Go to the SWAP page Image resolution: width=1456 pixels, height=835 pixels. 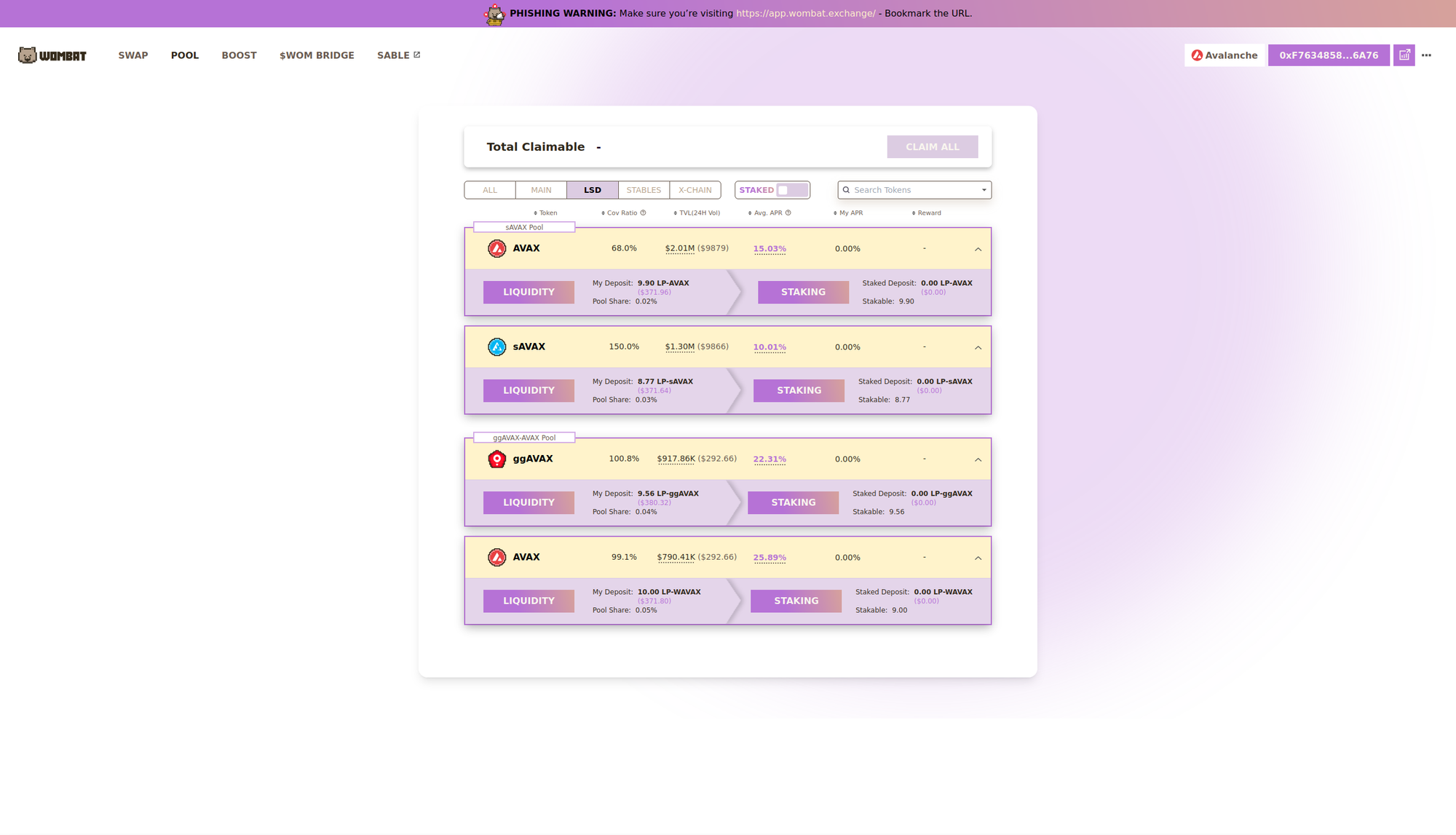133,55
